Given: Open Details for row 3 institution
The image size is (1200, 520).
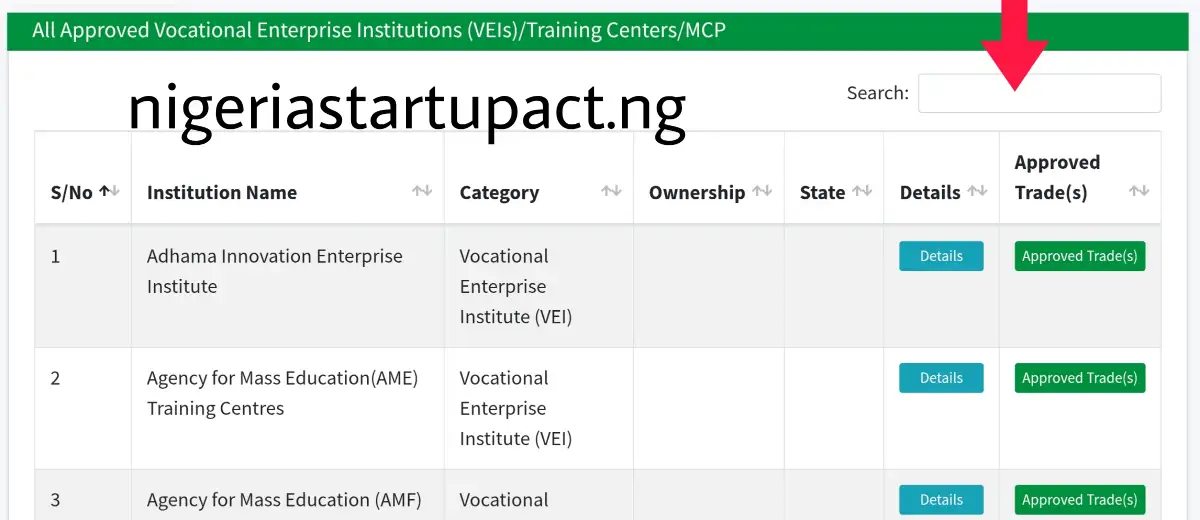Looking at the screenshot, I should 941,500.
